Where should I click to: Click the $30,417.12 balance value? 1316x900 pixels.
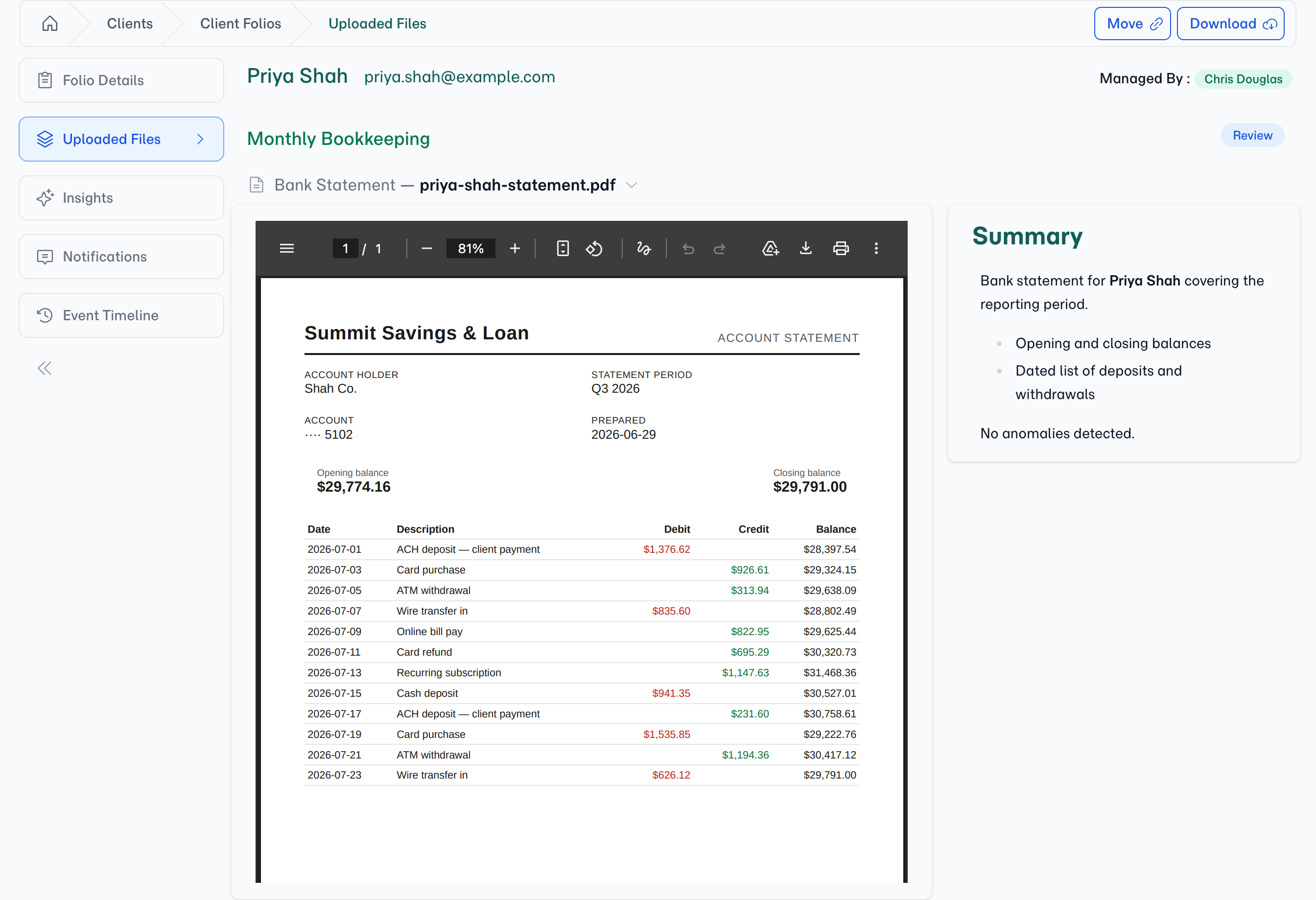pos(829,755)
